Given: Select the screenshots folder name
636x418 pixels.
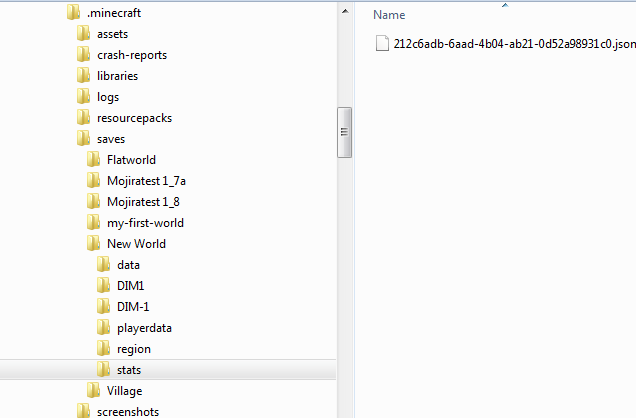Looking at the screenshot, I should (128, 412).
